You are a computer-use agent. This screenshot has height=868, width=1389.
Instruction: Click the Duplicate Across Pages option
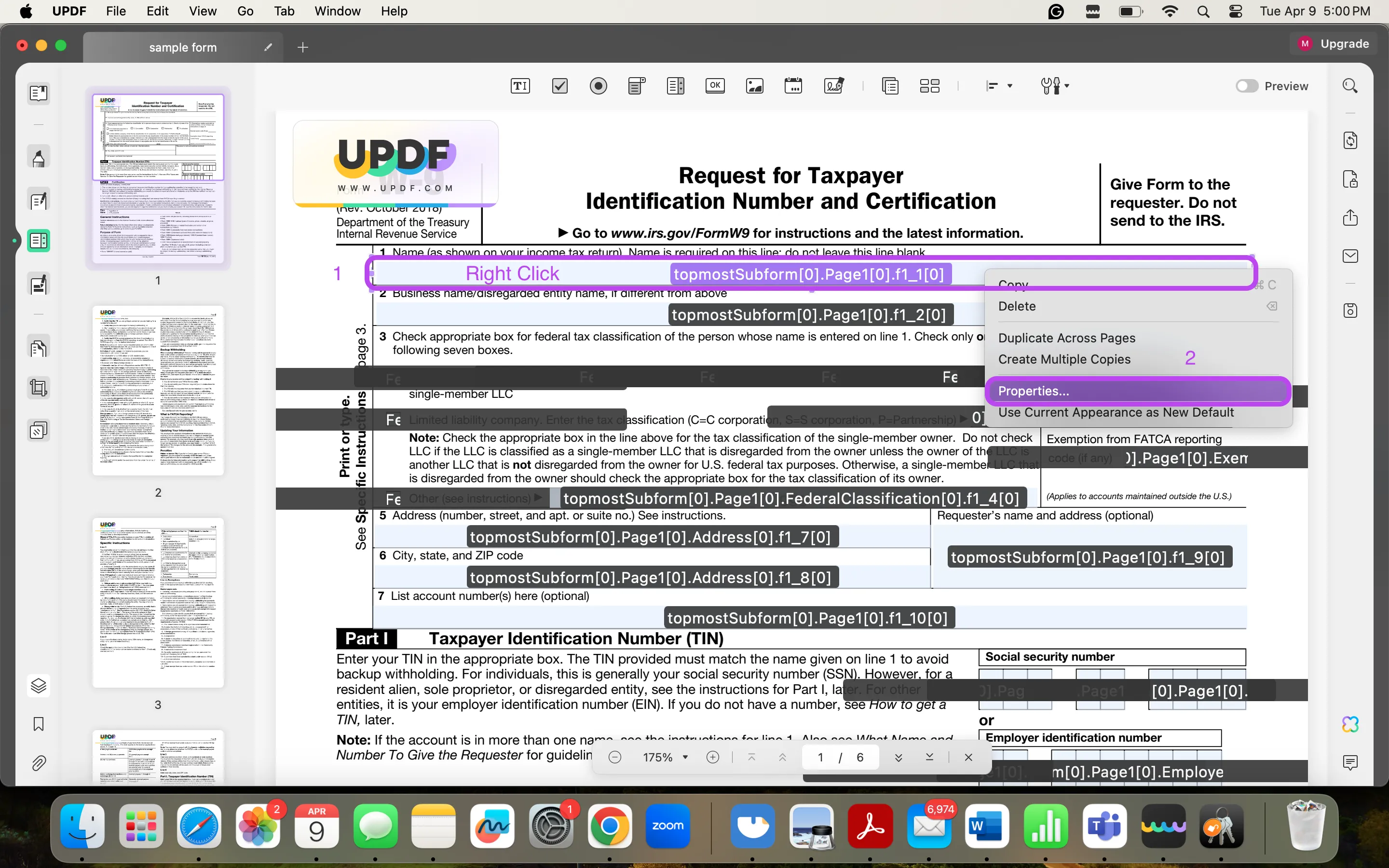tap(1067, 337)
